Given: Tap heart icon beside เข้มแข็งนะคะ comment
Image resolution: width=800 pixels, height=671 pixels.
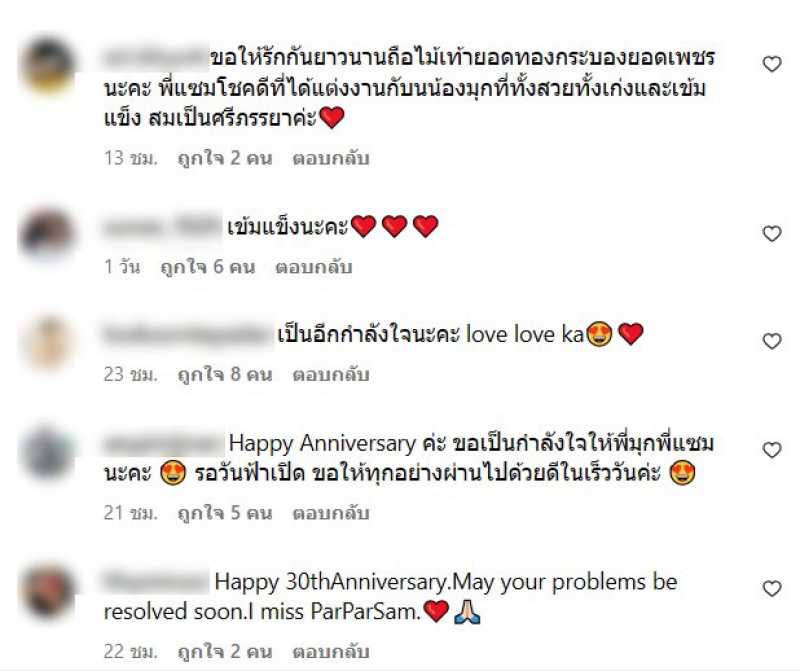Looking at the screenshot, I should pyautogui.click(x=772, y=233).
